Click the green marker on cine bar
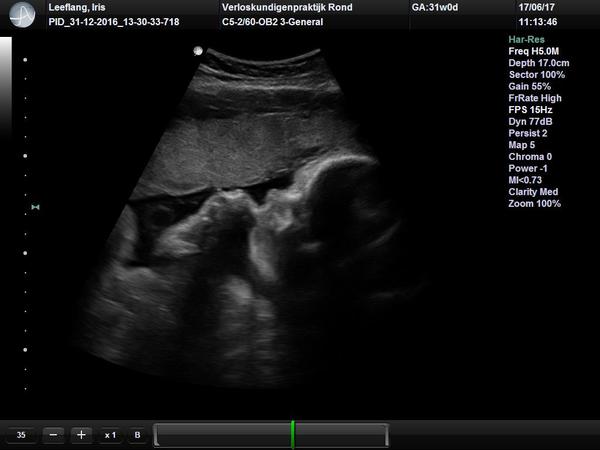 (292, 434)
